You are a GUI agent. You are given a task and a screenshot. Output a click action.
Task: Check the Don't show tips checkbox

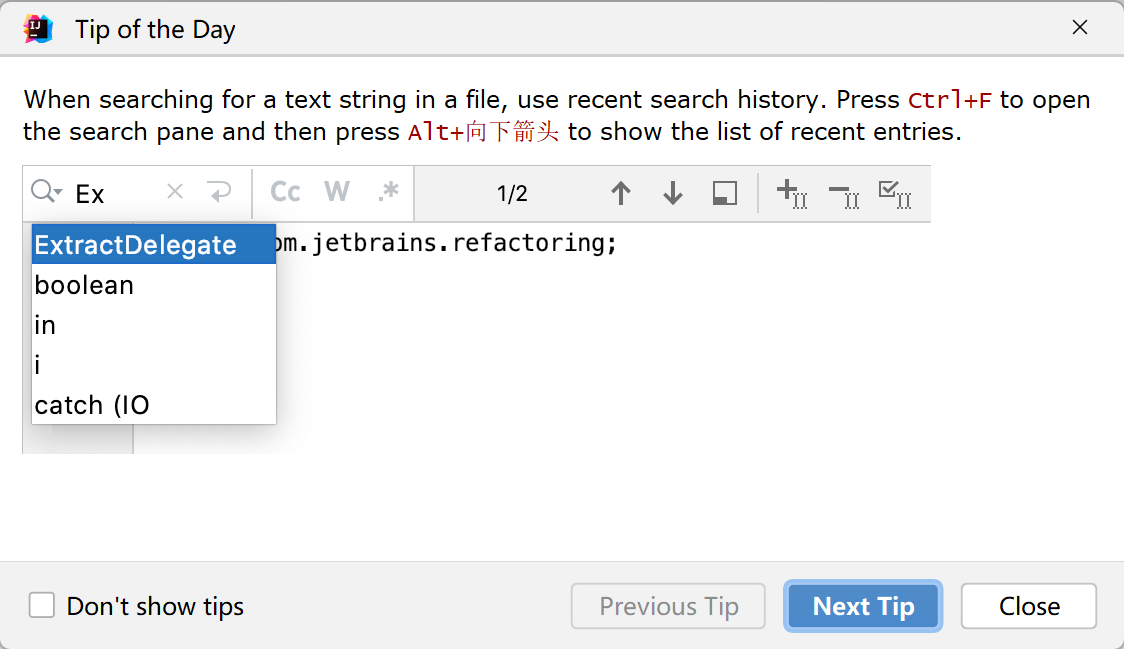[42, 606]
